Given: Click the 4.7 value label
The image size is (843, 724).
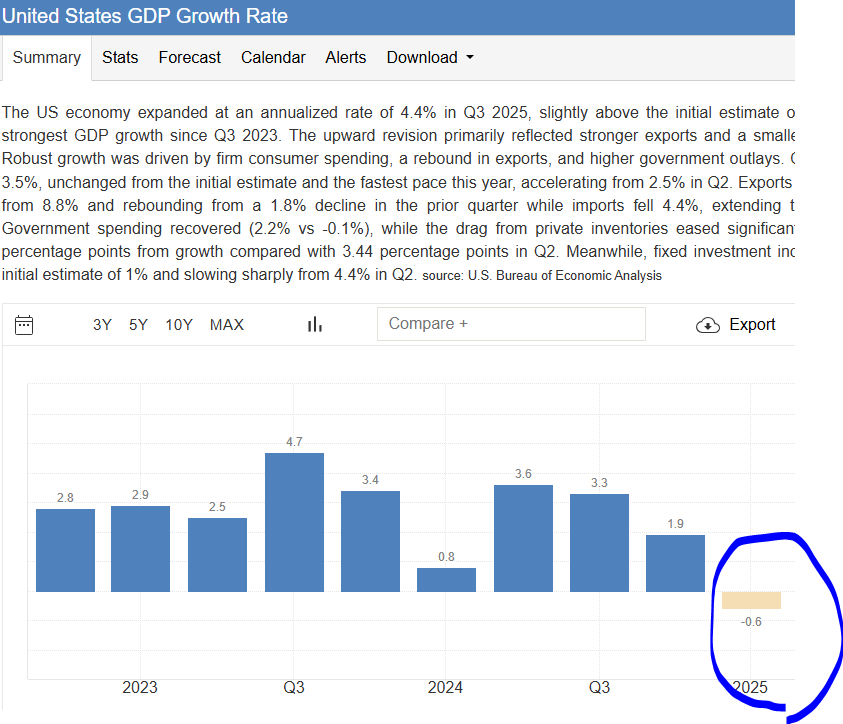Looking at the screenshot, I should click(x=294, y=442).
